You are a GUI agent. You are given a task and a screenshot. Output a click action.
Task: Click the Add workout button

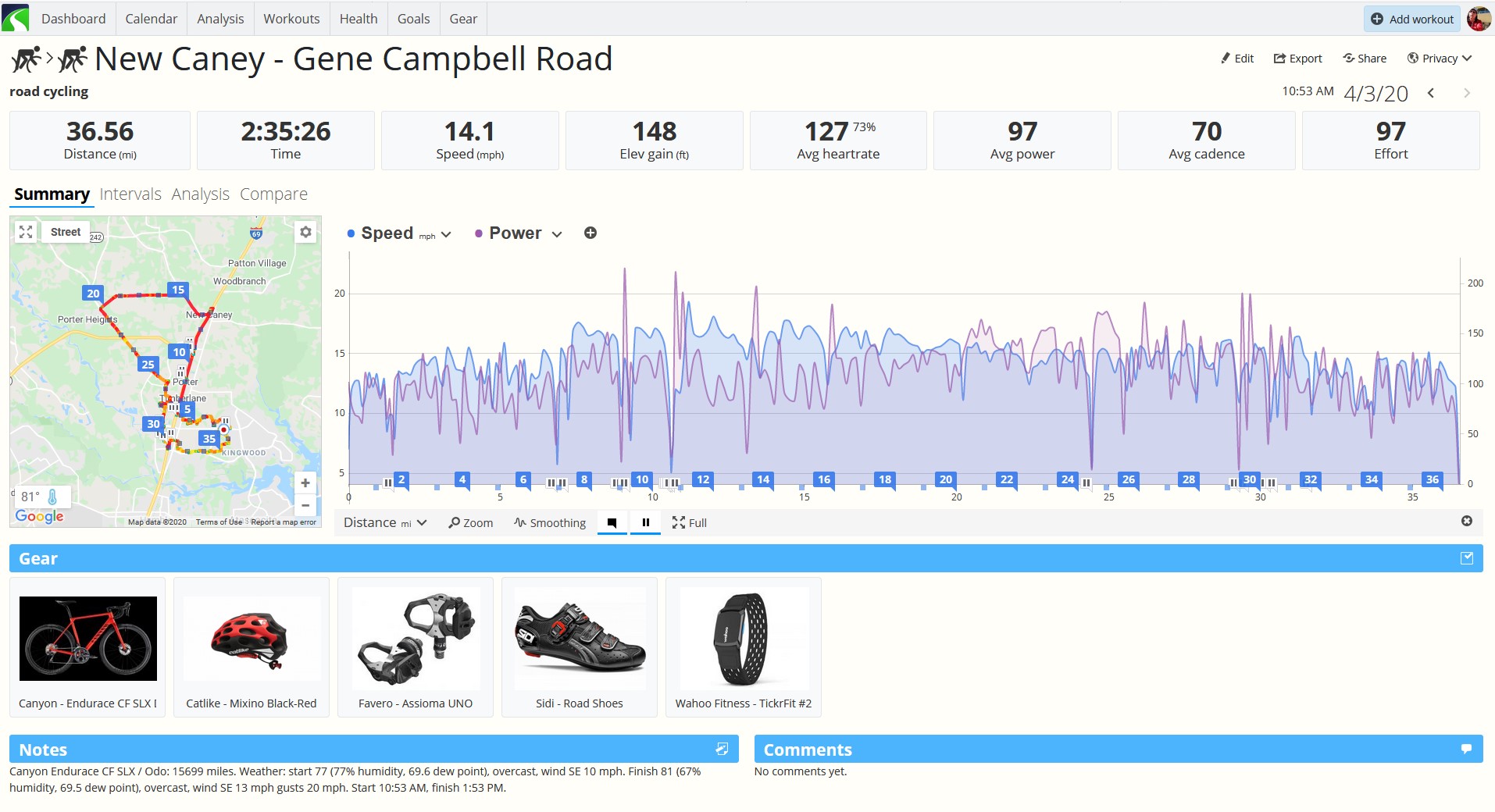1412,19
